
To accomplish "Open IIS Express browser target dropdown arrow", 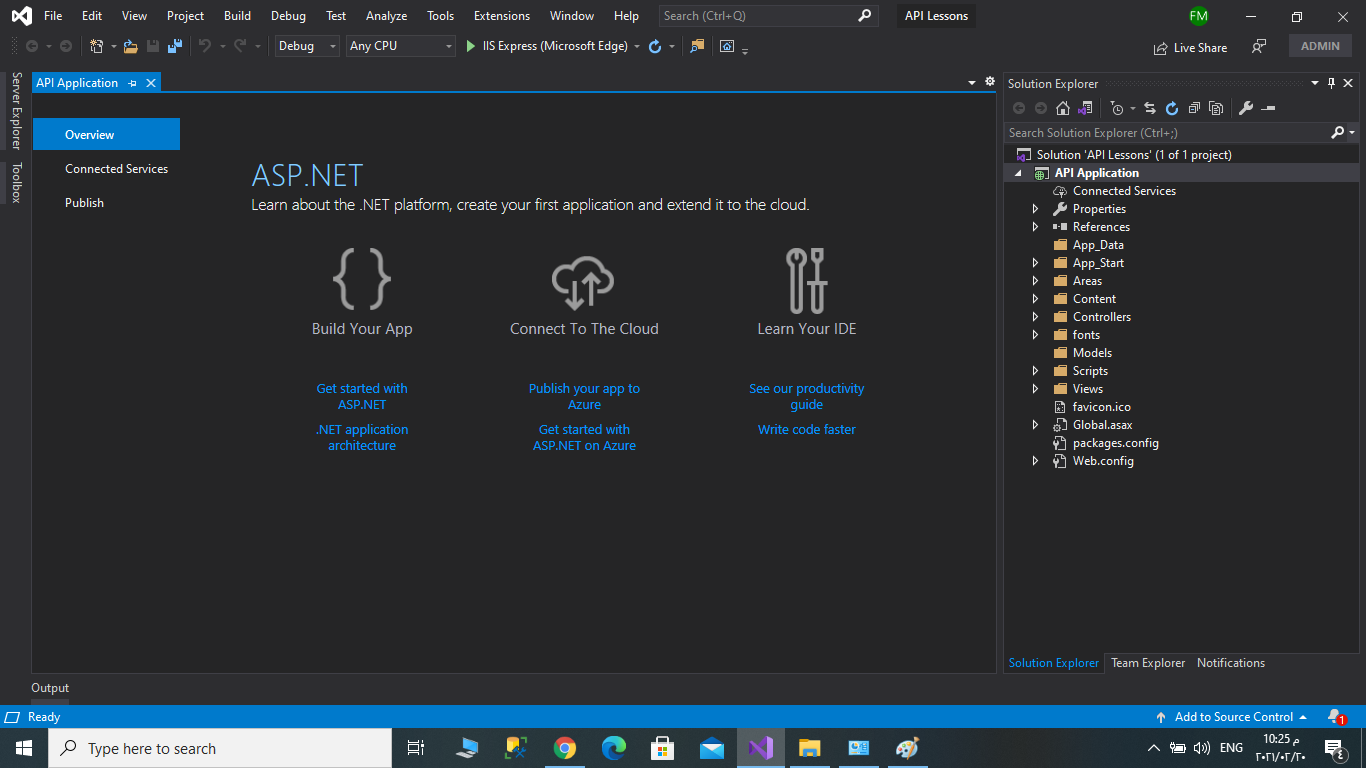I will point(637,47).
